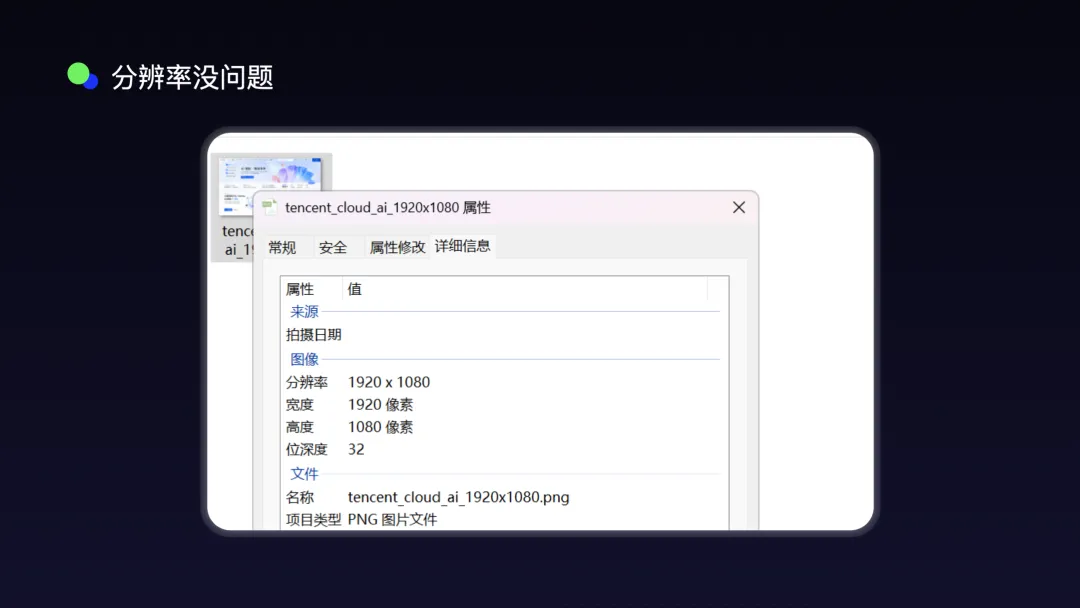The image size is (1080, 608).
Task: Select the 1920 x 1080 resolution value
Action: pos(388,382)
